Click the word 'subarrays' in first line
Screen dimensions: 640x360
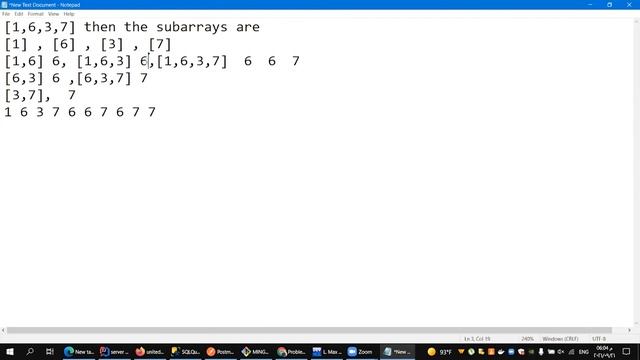click(x=192, y=27)
